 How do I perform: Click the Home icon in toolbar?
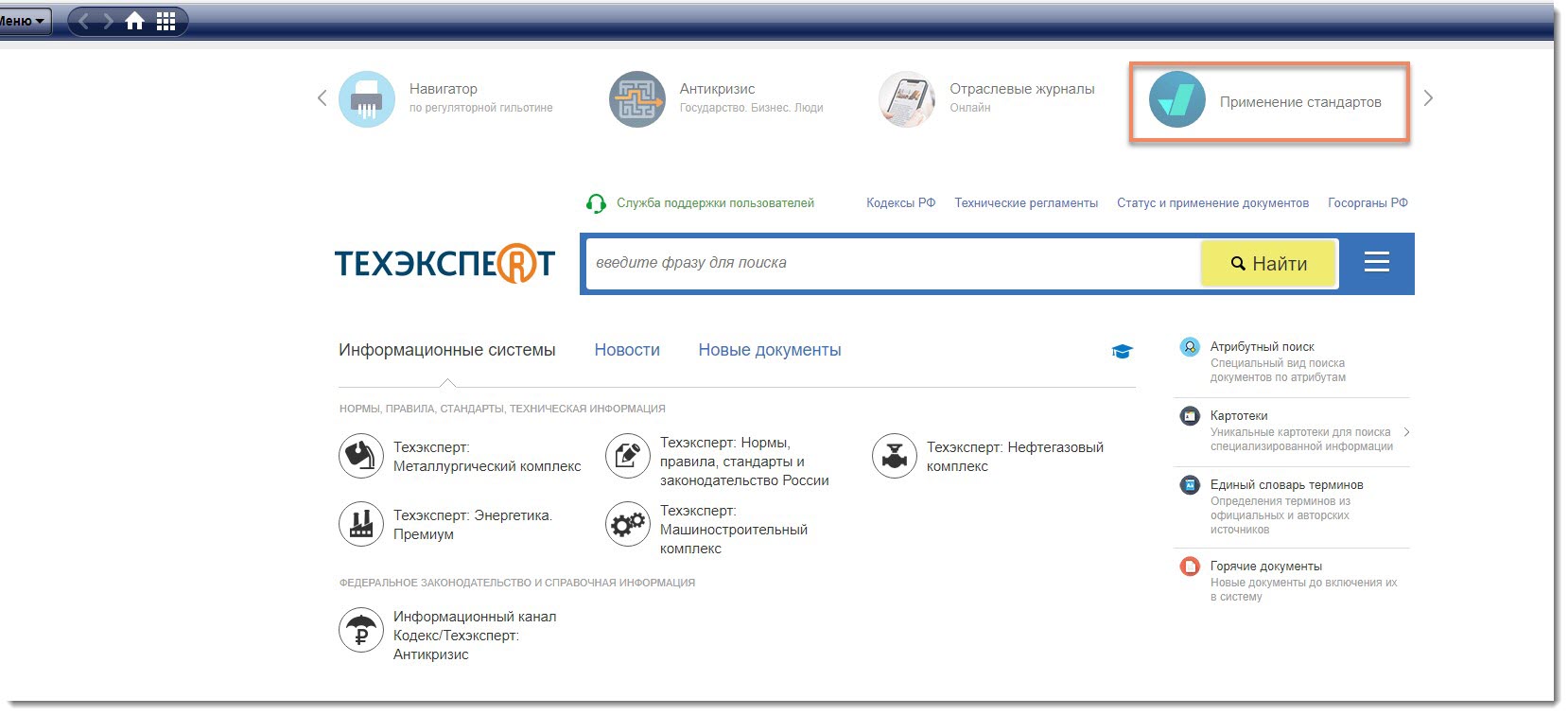coord(135,21)
